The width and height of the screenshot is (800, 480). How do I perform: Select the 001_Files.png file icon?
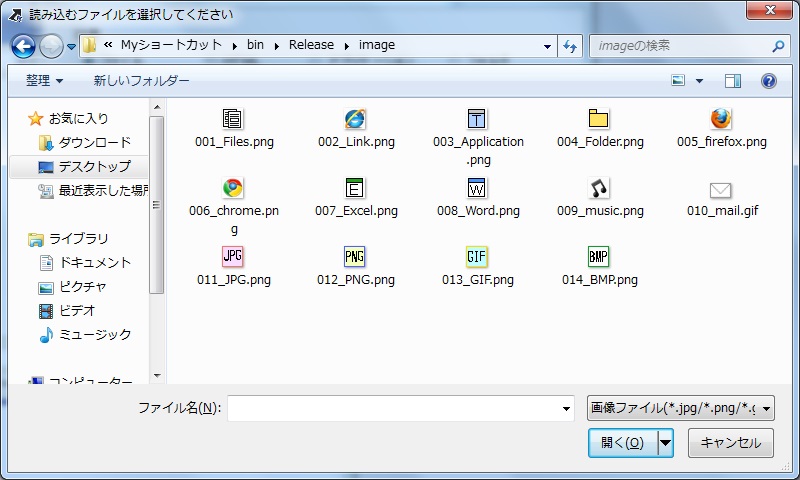(x=233, y=118)
